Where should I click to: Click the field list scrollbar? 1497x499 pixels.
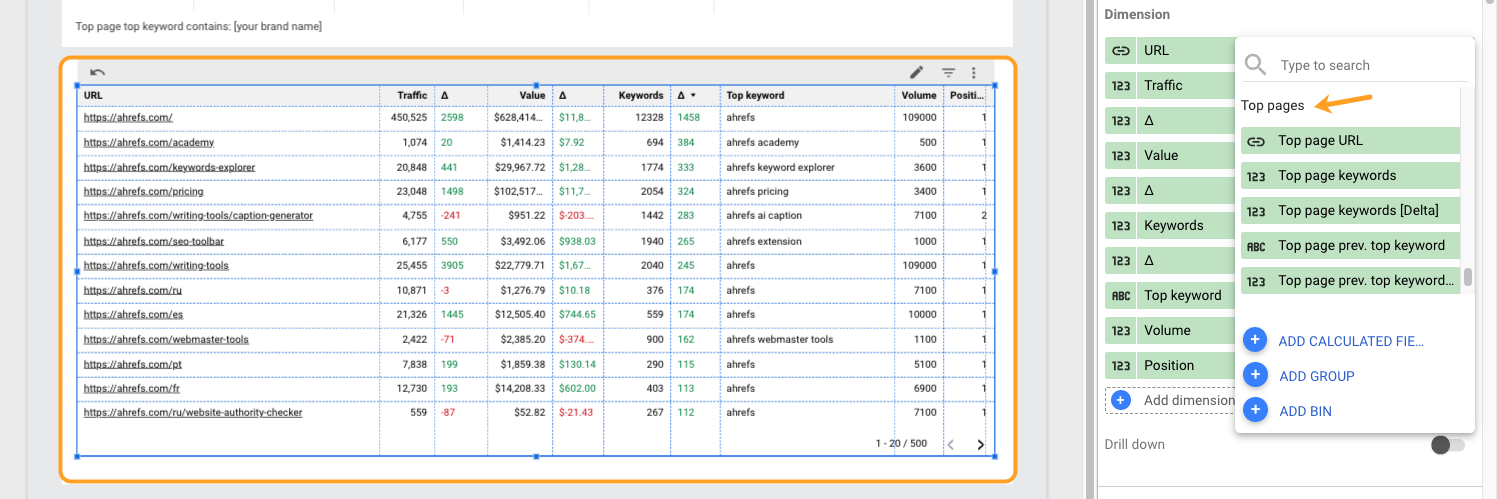(1468, 277)
